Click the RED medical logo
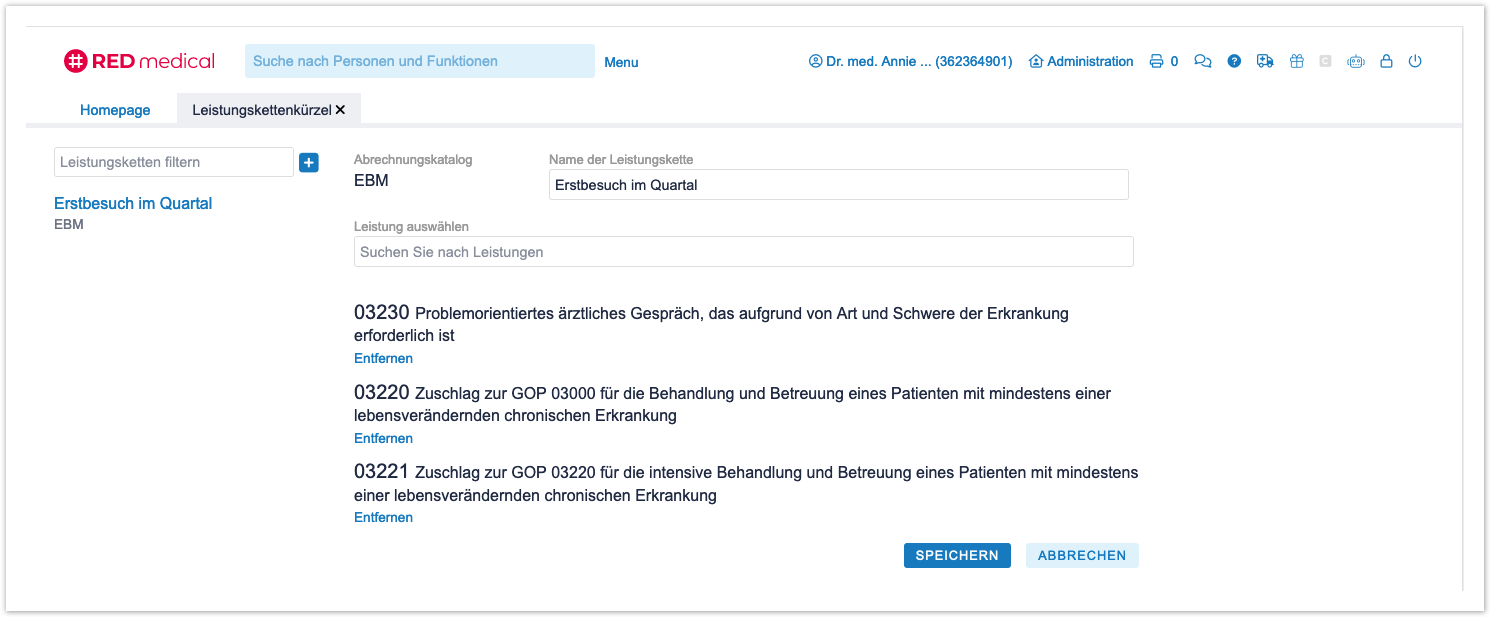Viewport: 1490px width, 617px height. [139, 61]
